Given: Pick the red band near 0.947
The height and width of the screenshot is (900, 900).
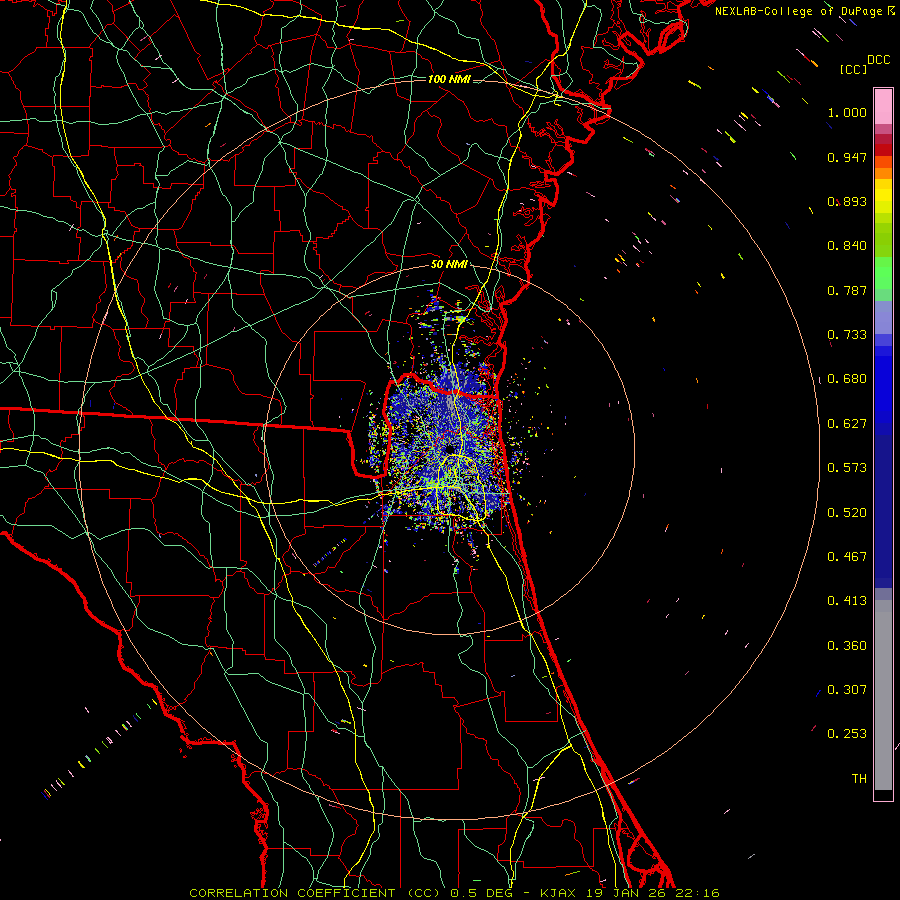Looking at the screenshot, I should pyautogui.click(x=883, y=150).
